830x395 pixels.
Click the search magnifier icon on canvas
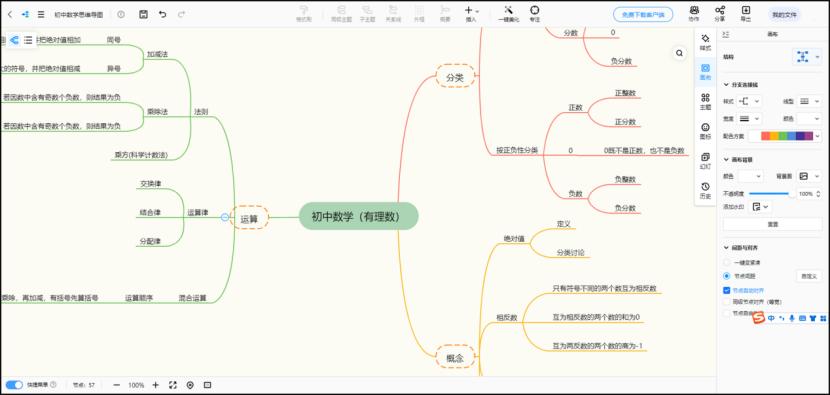[679, 53]
